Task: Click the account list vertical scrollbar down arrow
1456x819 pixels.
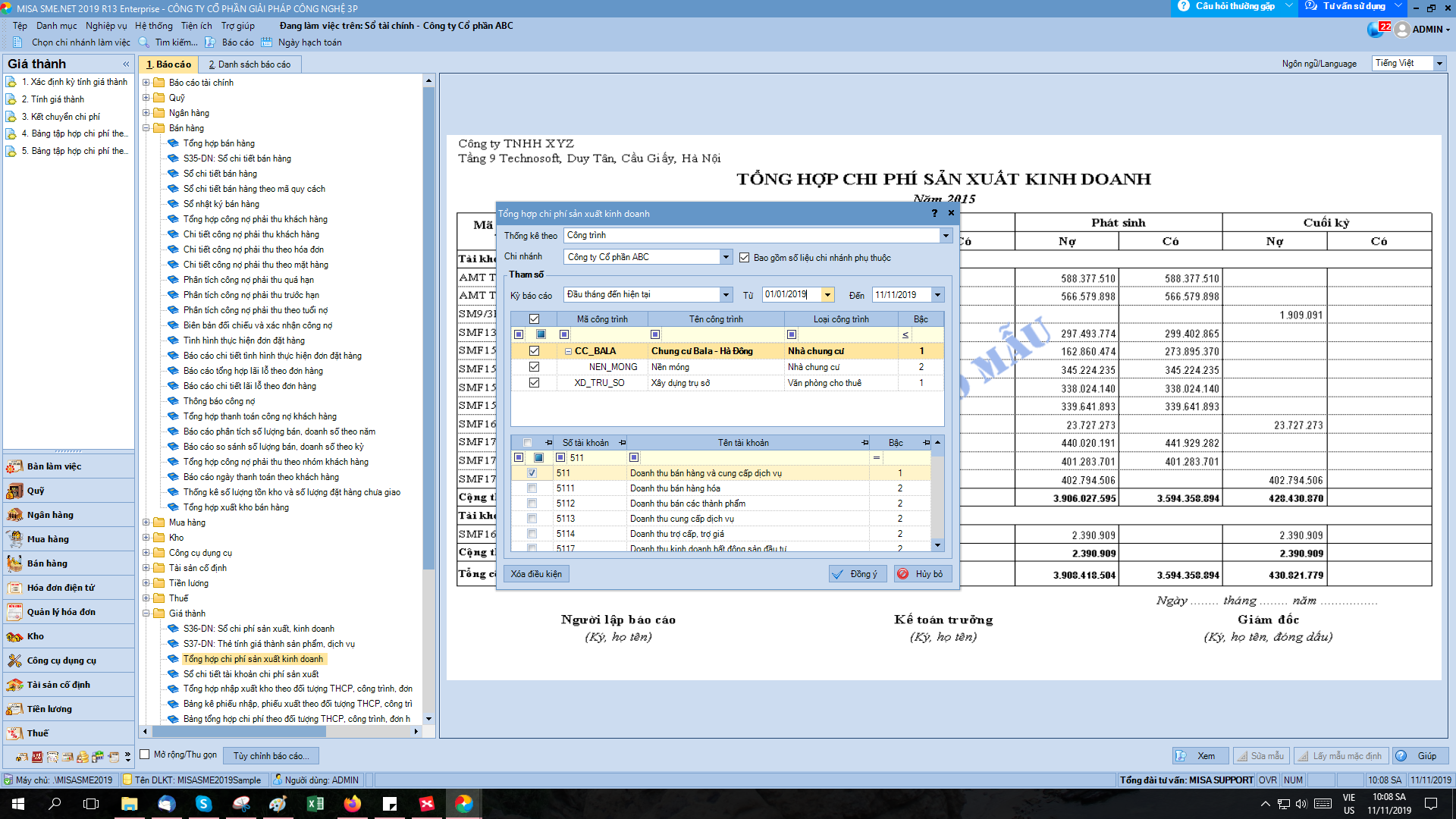Action: pos(937,545)
